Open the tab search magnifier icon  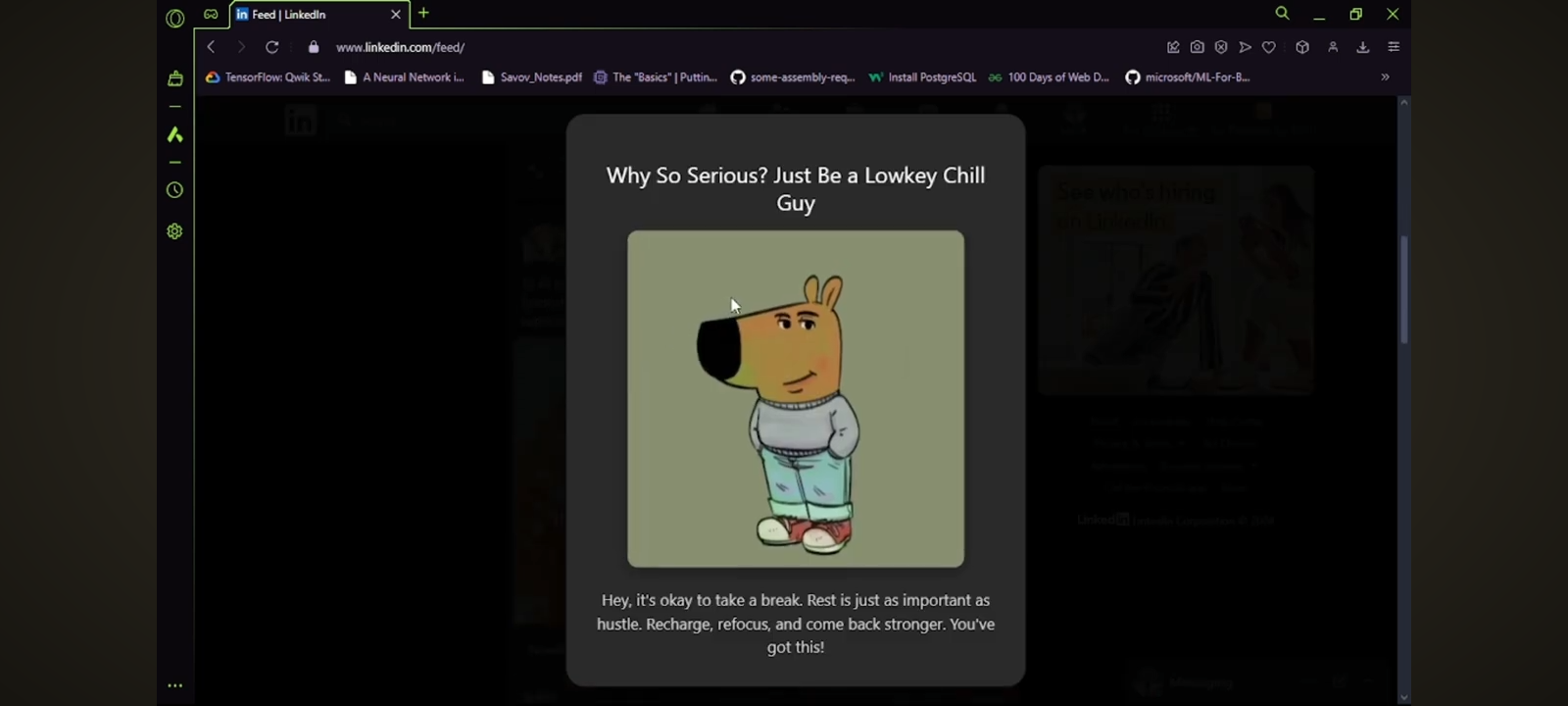tap(1282, 14)
